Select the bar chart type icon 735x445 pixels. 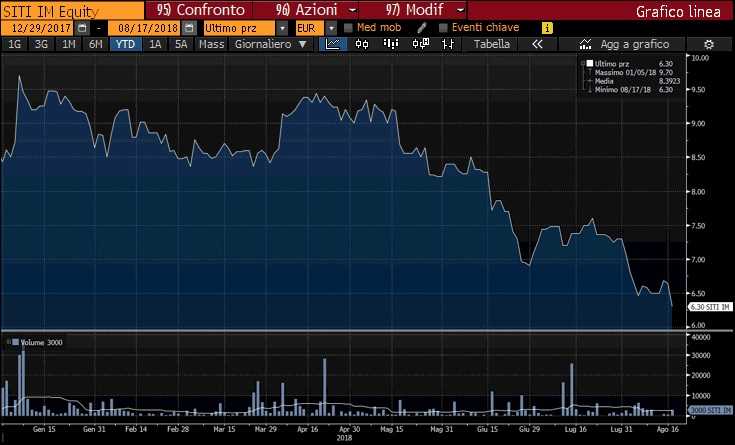390,45
